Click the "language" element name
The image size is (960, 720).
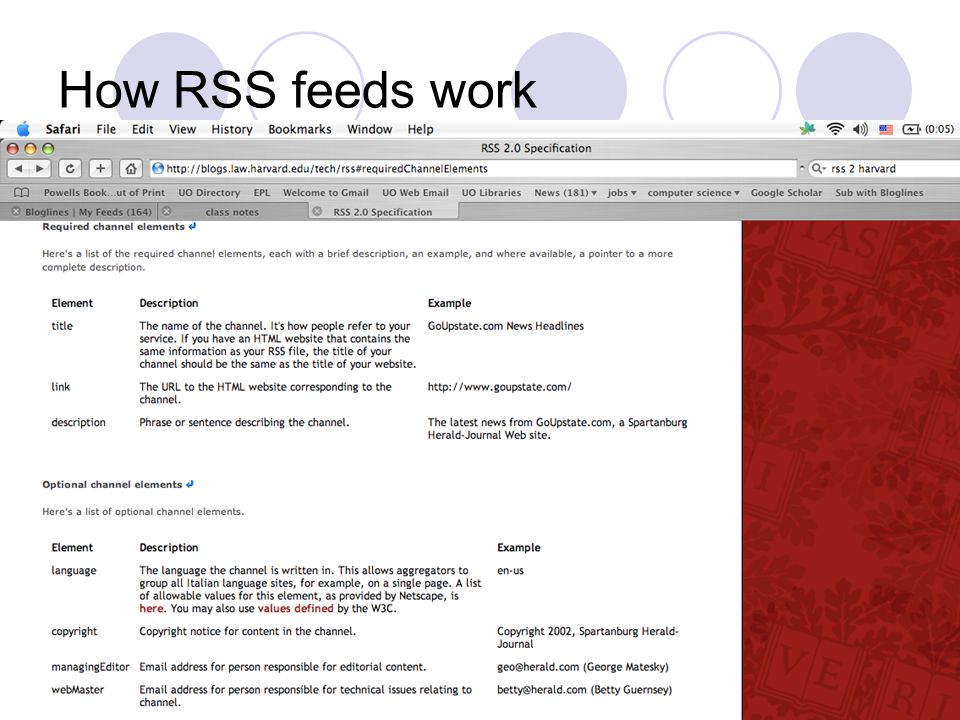point(73,571)
